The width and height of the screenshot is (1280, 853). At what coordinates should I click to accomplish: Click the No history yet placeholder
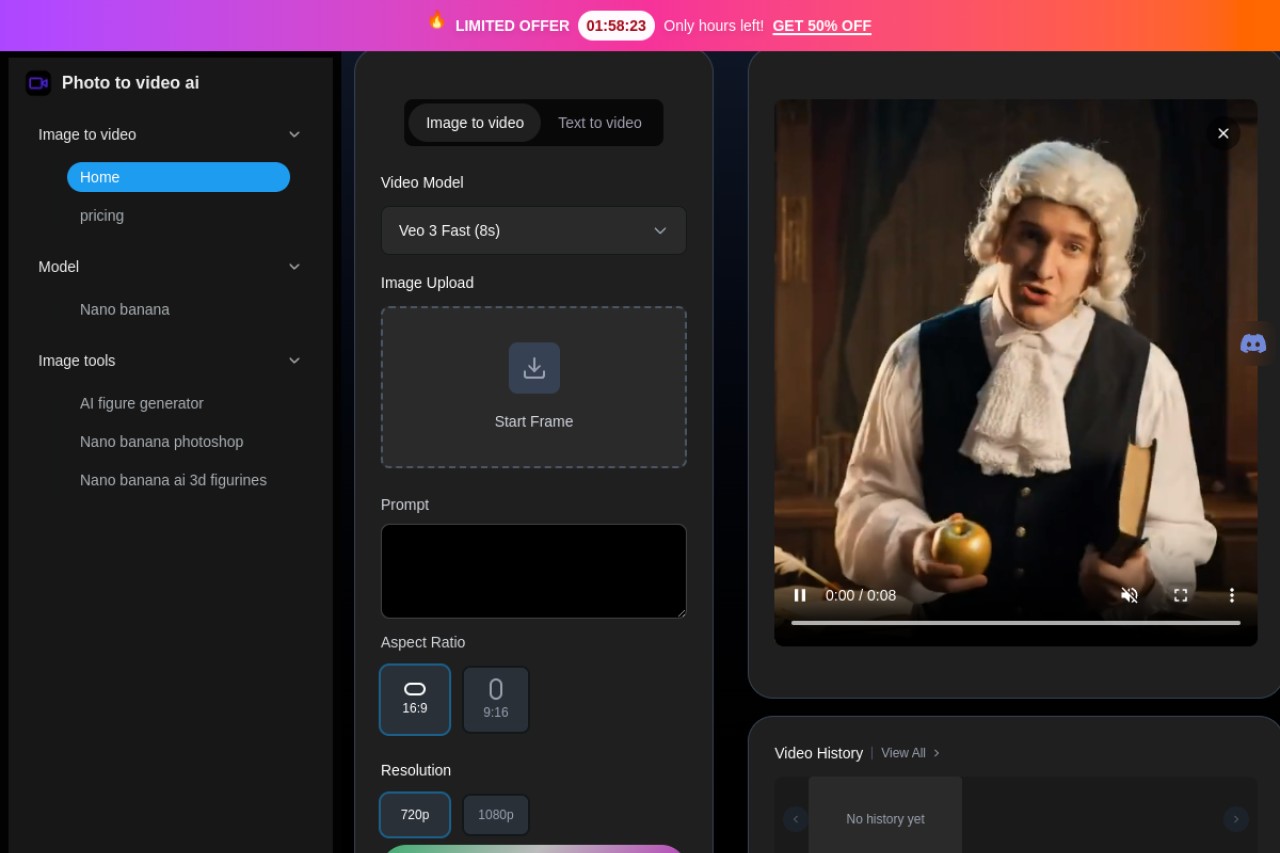(x=885, y=819)
